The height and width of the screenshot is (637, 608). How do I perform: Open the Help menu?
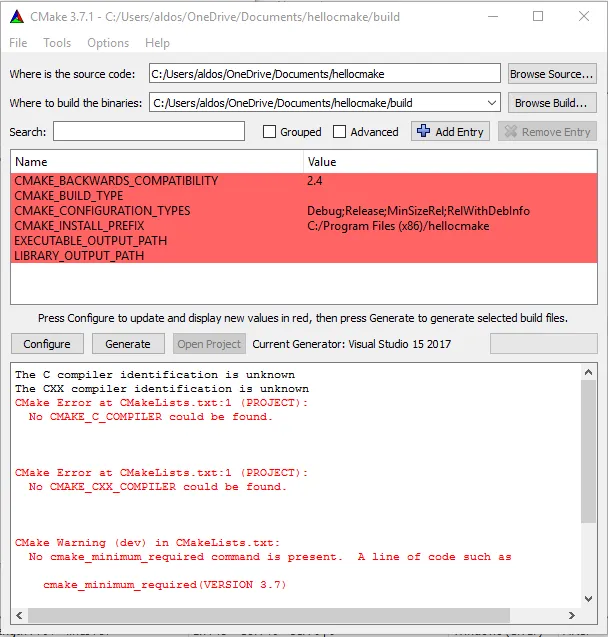click(157, 43)
